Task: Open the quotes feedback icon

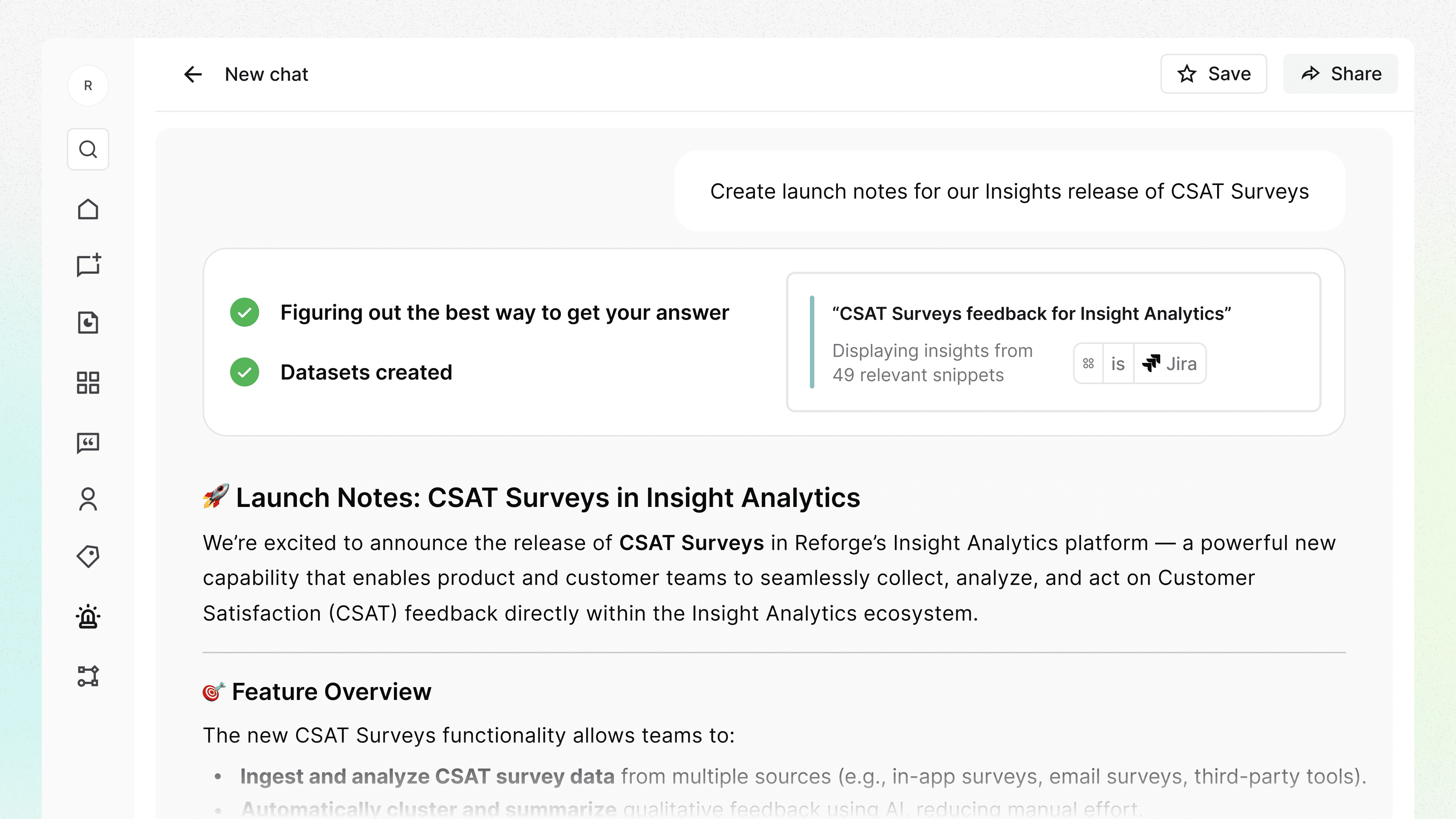Action: (x=88, y=443)
